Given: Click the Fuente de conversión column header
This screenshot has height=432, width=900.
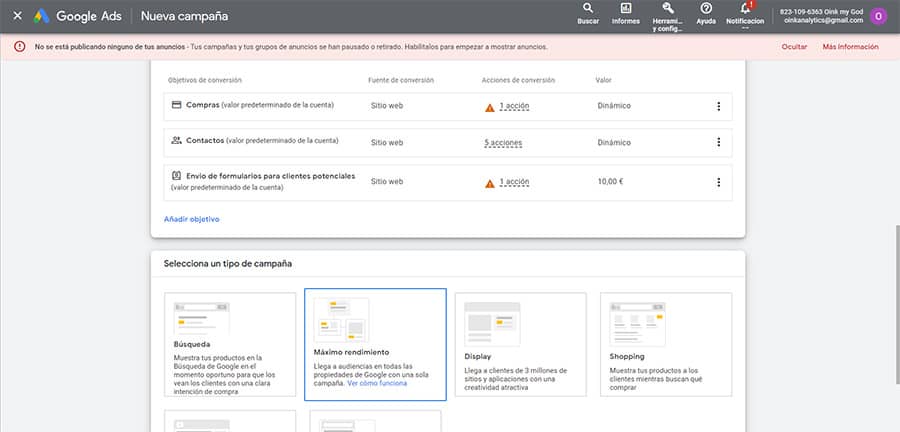Looking at the screenshot, I should [x=401, y=80].
